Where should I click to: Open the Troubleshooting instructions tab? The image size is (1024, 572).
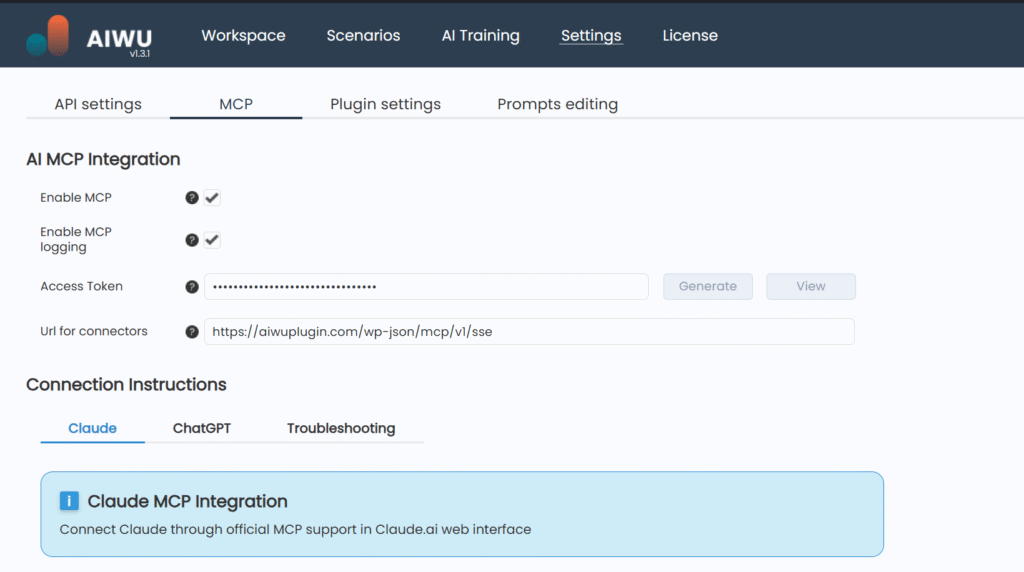(341, 428)
